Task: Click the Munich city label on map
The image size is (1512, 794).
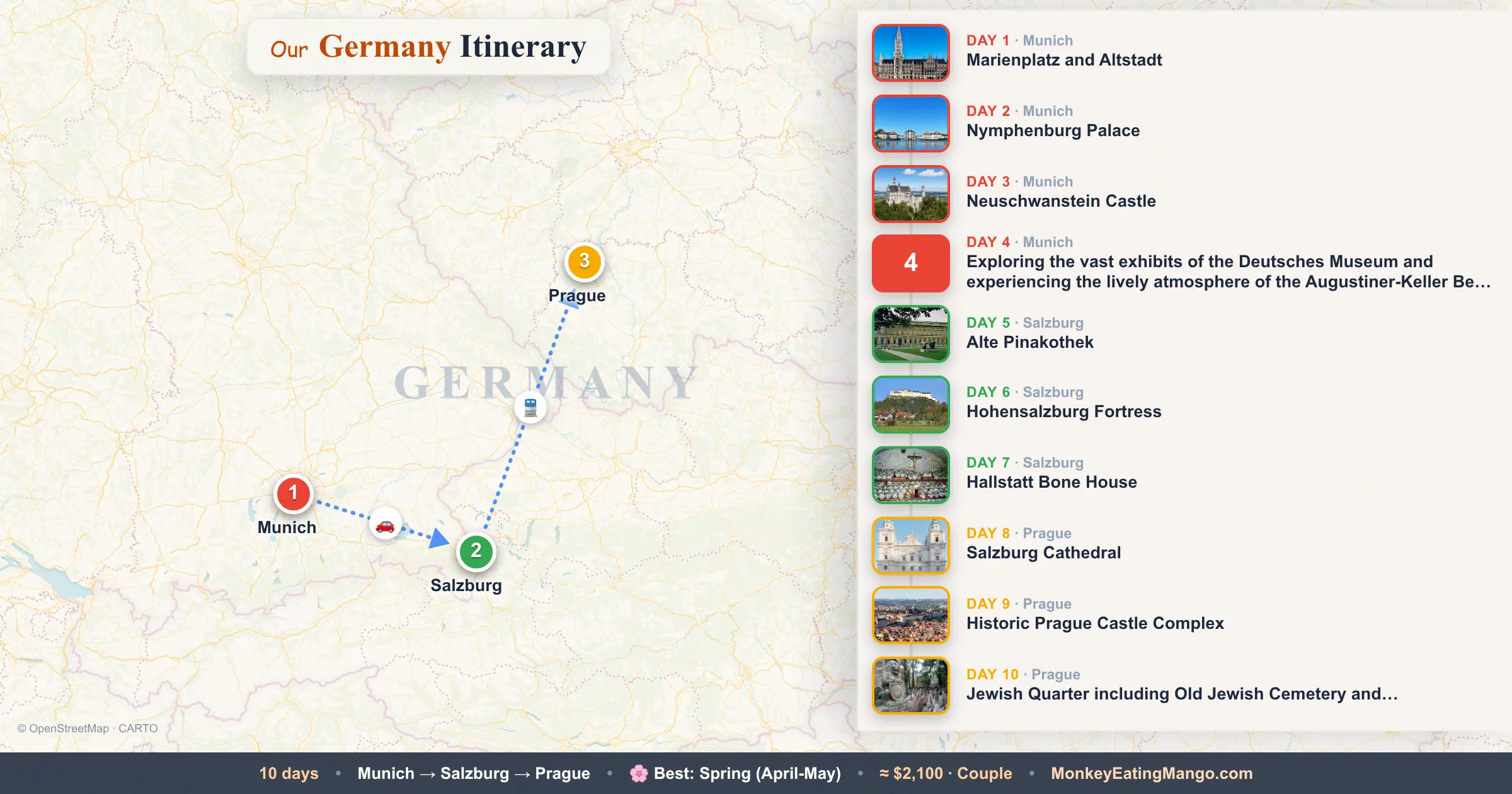Action: point(287,527)
